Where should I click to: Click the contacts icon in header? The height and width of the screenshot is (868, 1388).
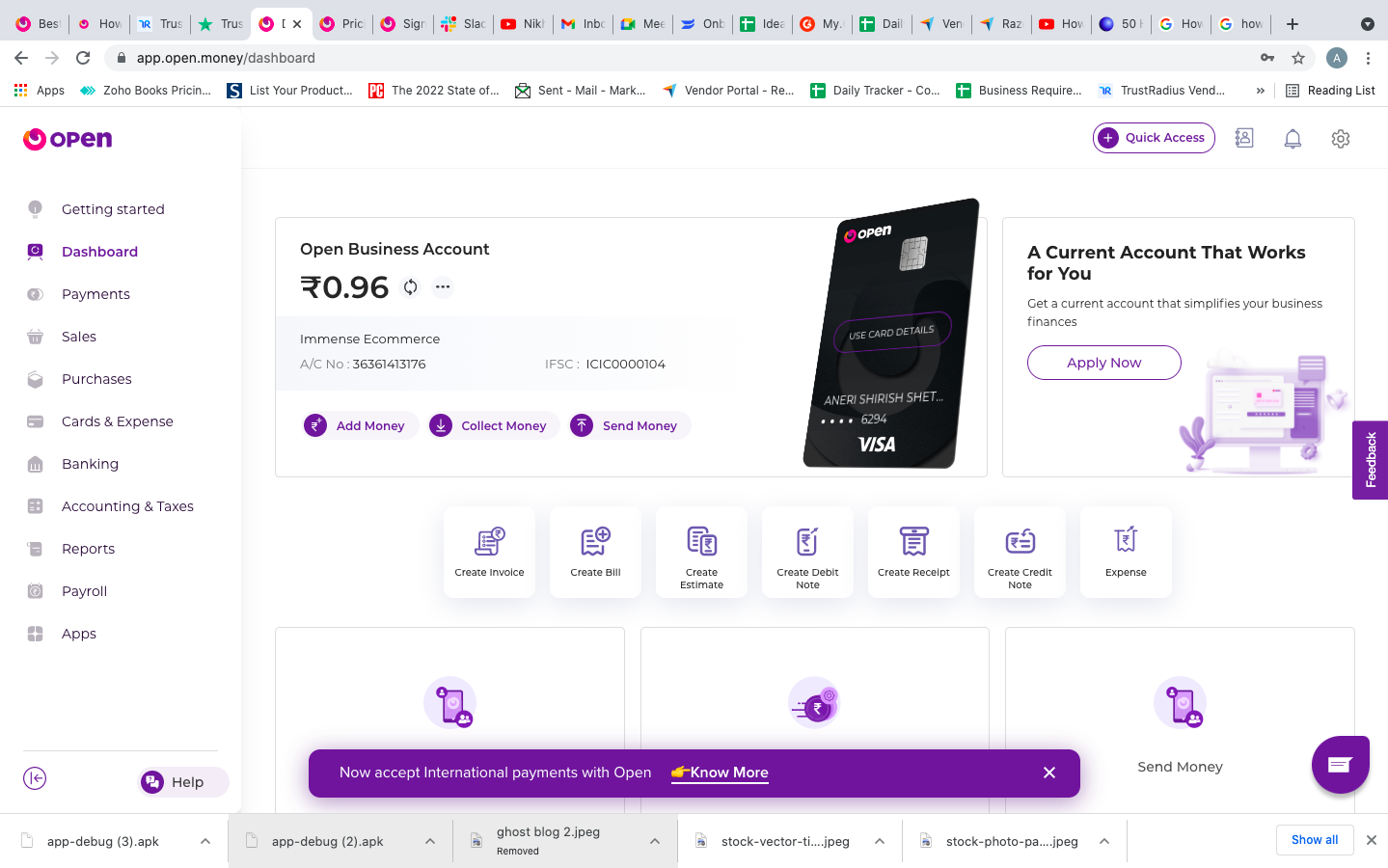point(1244,138)
